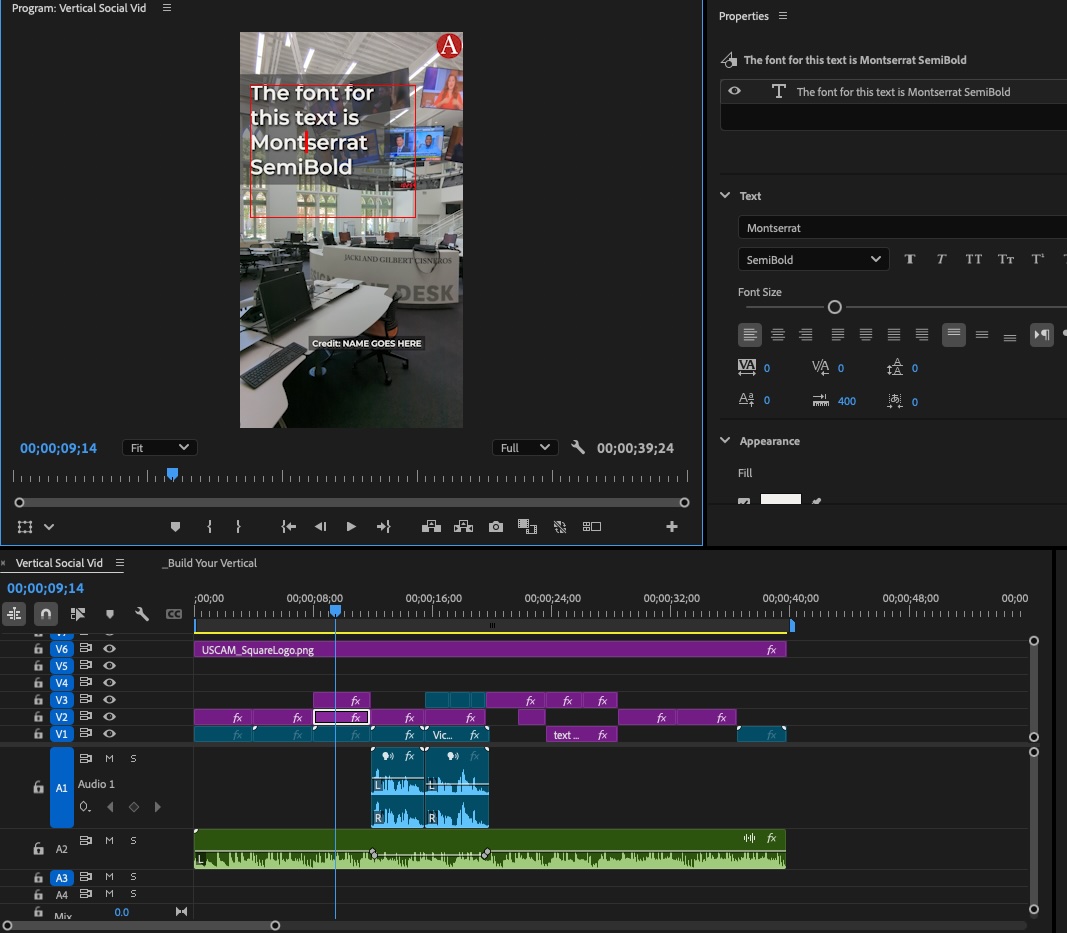Apply Faux Bold text style
The height and width of the screenshot is (933, 1067).
click(910, 259)
